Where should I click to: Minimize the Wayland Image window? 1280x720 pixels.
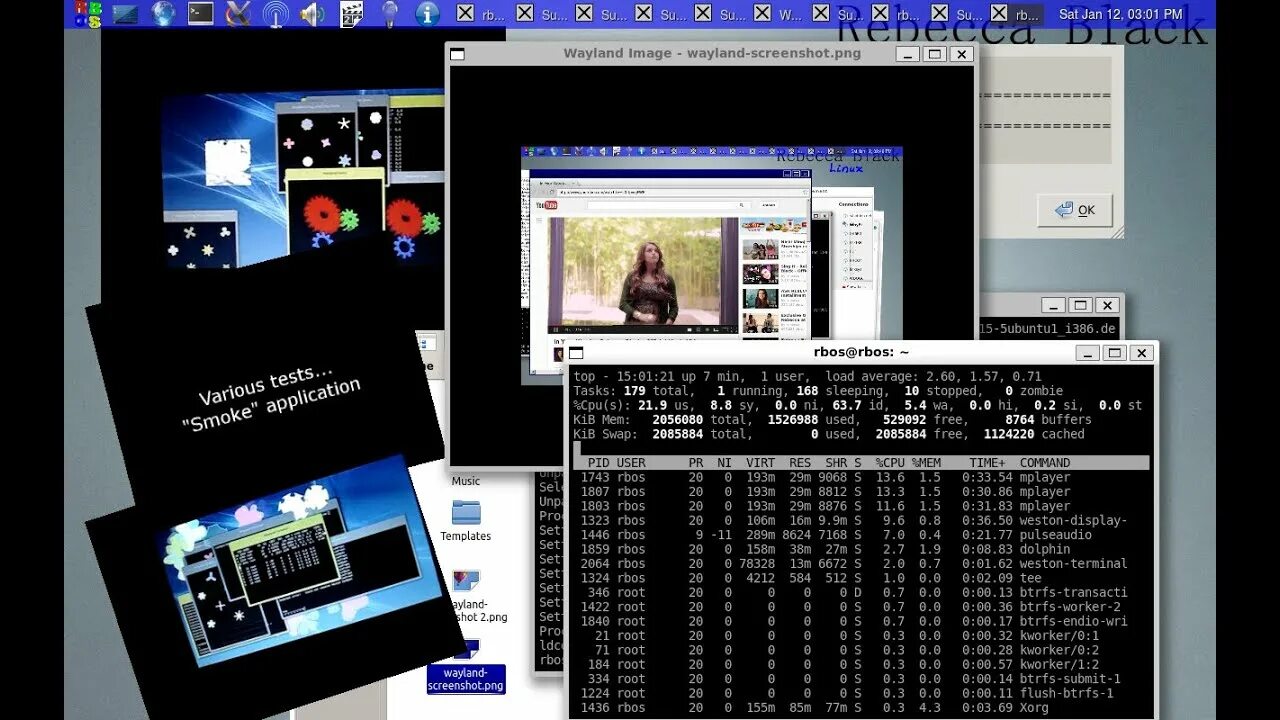[908, 54]
